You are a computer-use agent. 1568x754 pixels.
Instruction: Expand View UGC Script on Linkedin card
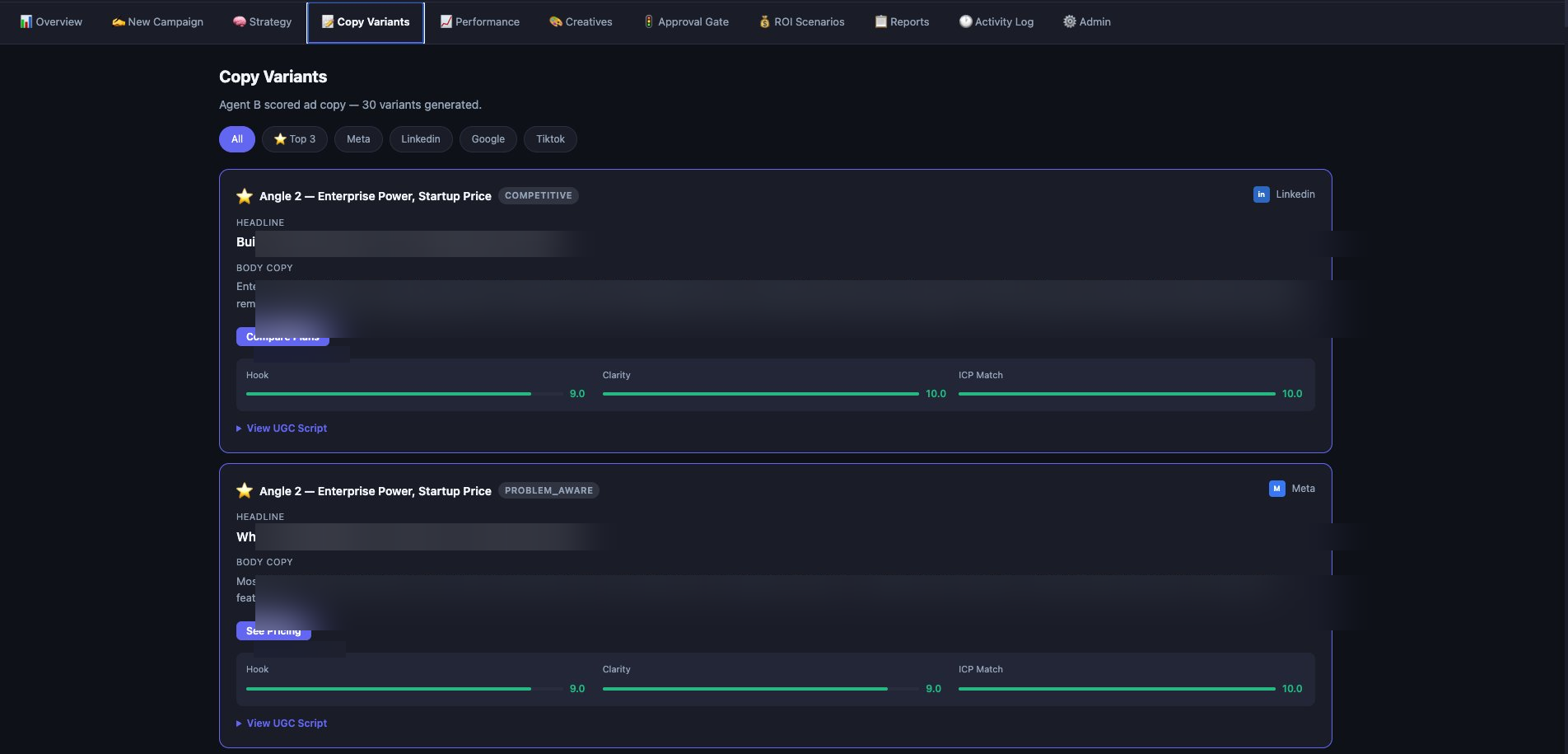(282, 429)
